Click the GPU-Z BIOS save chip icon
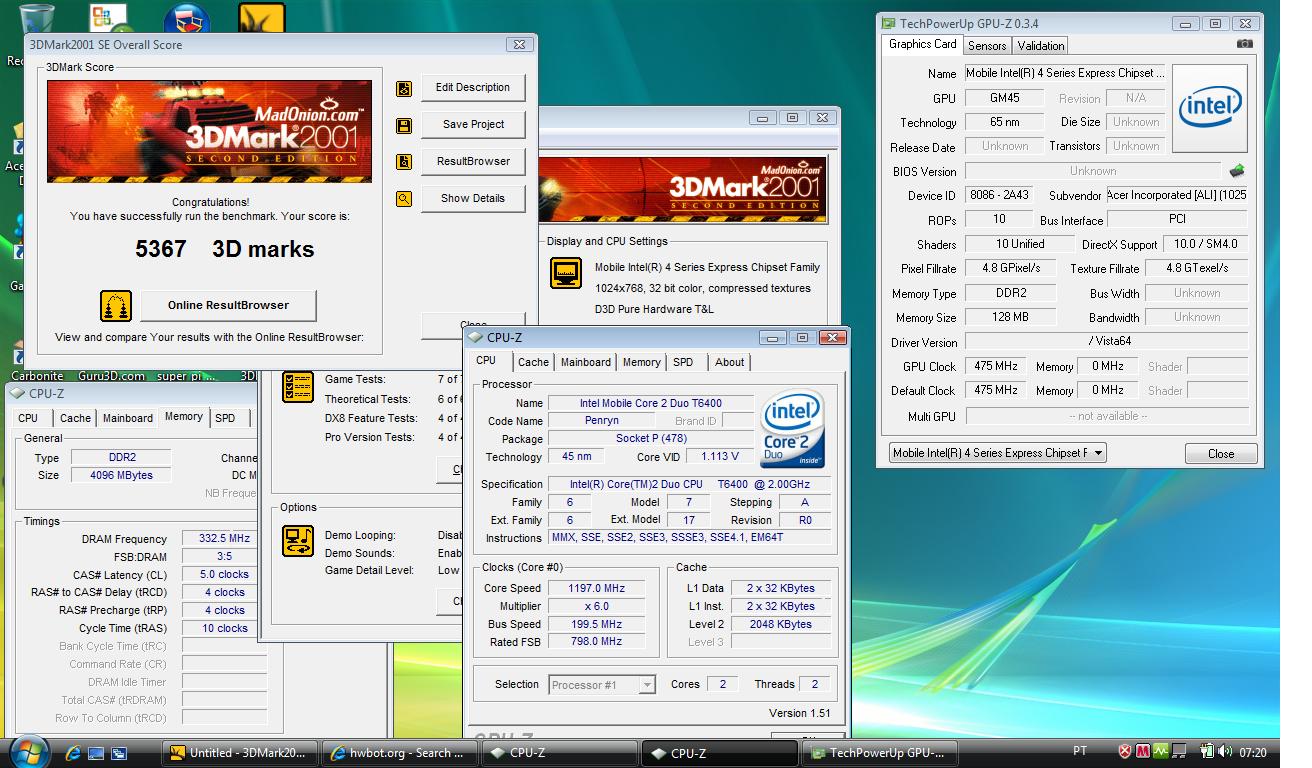Image resolution: width=1312 pixels, height=768 pixels. click(1238, 171)
